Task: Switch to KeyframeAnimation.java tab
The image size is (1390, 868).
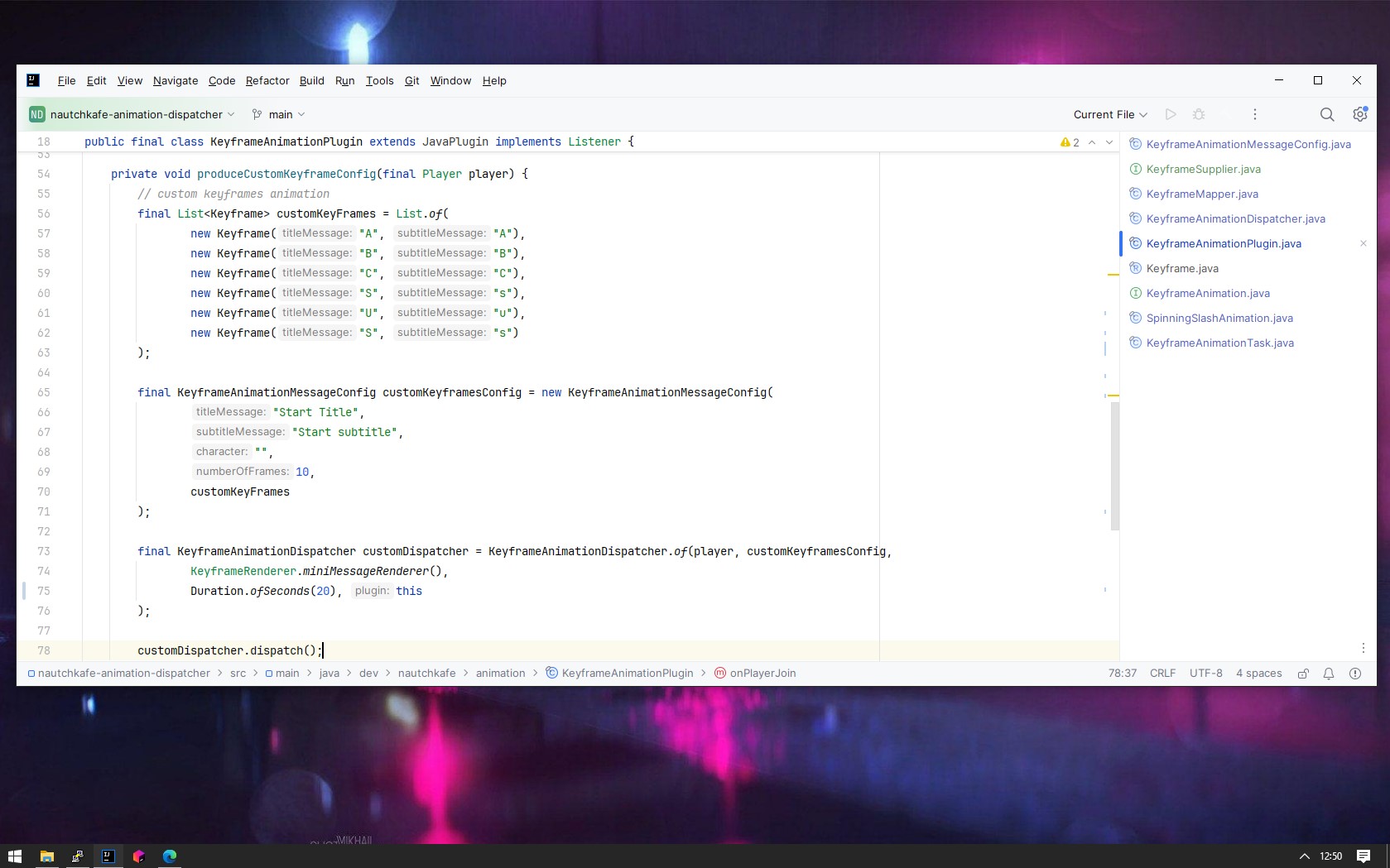Action: (1248, 293)
